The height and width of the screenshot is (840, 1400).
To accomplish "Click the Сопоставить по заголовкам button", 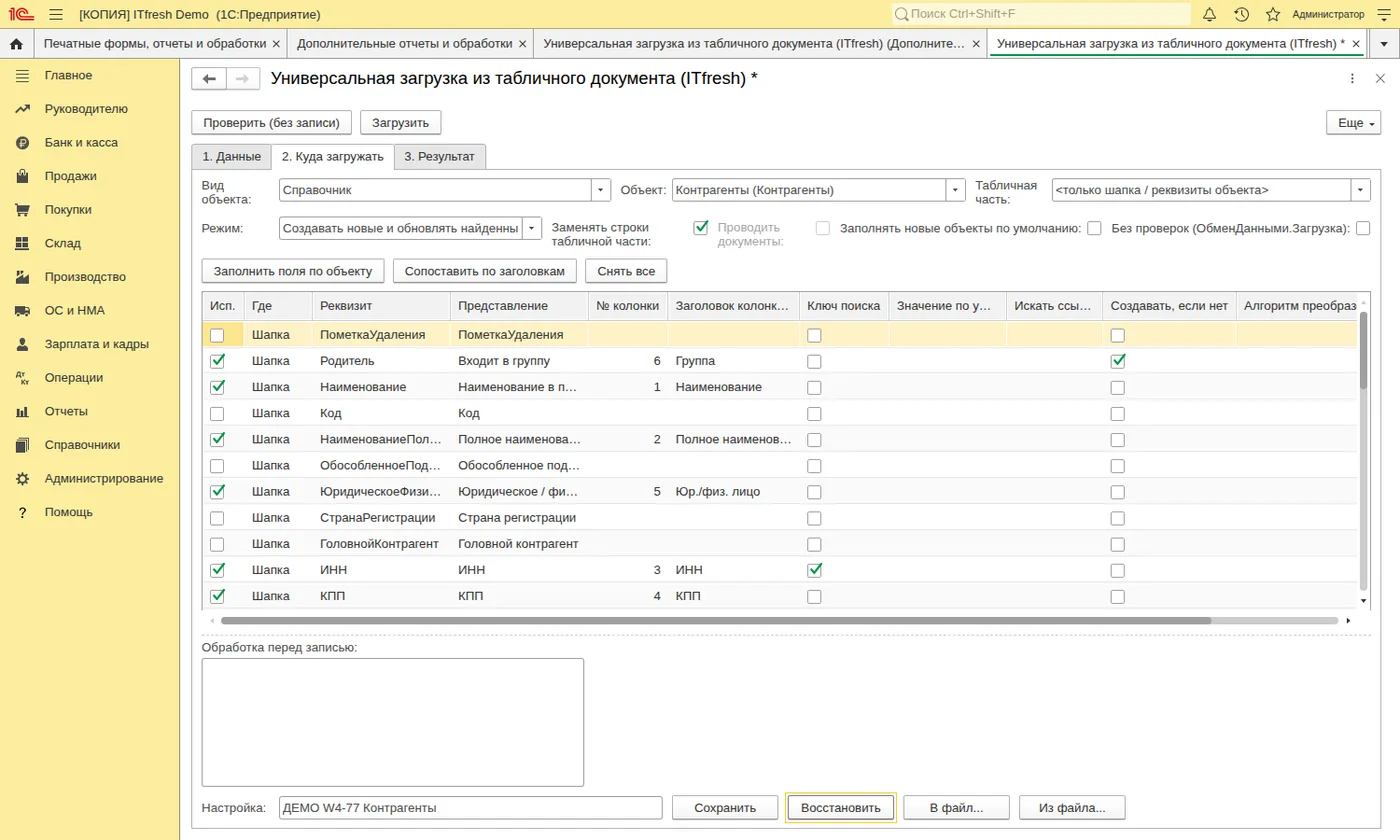I will (x=485, y=271).
